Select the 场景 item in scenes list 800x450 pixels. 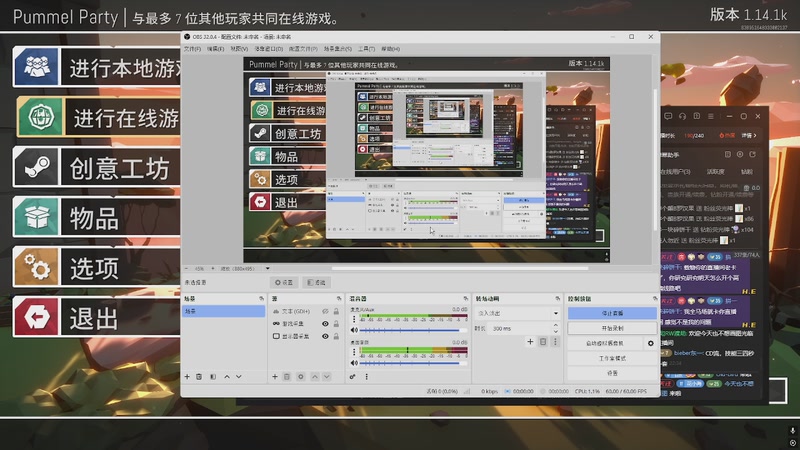223,311
